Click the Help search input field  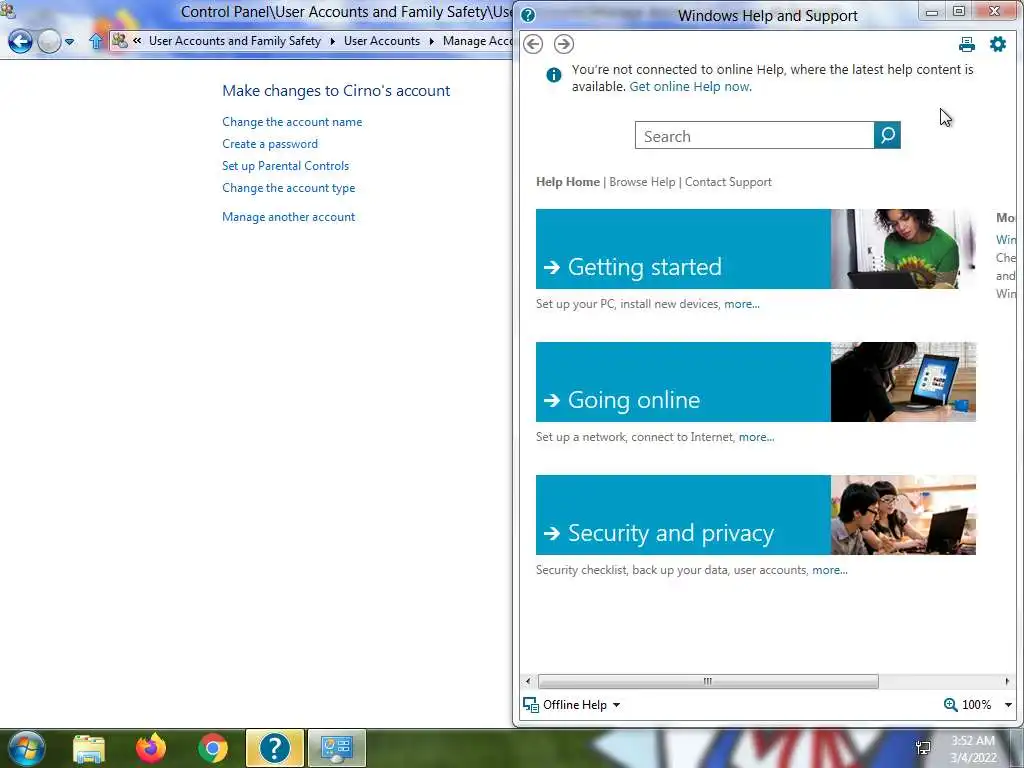click(x=754, y=135)
